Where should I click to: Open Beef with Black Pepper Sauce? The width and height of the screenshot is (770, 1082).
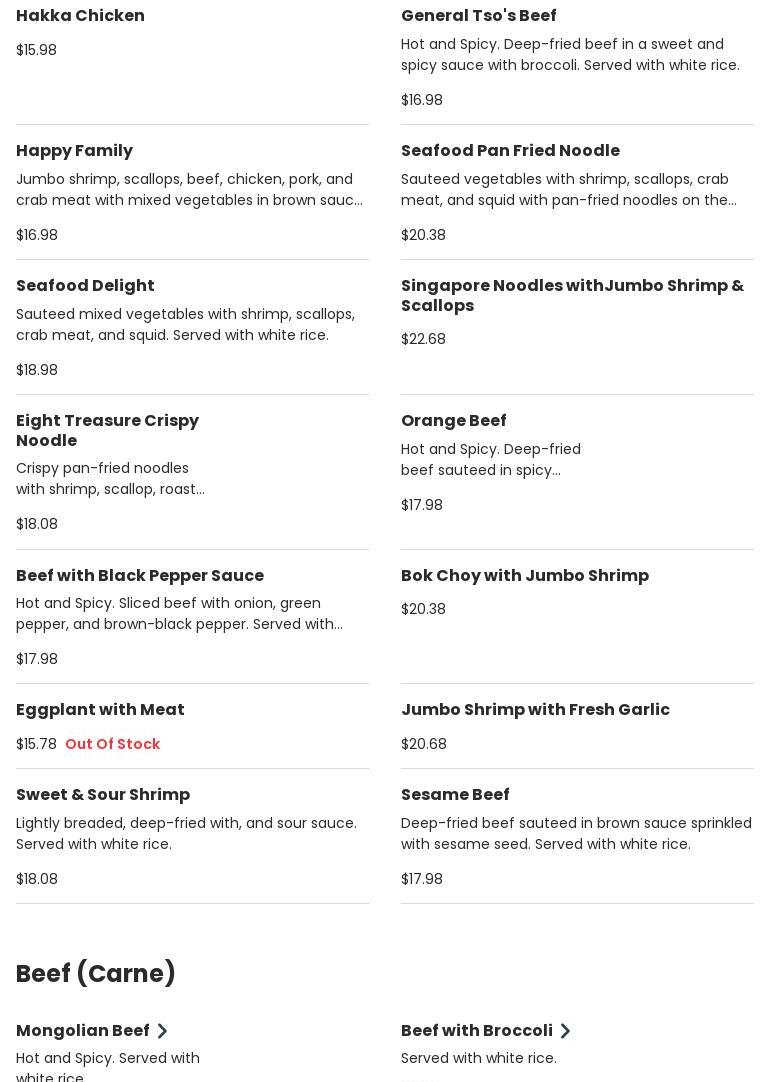pyautogui.click(x=140, y=576)
